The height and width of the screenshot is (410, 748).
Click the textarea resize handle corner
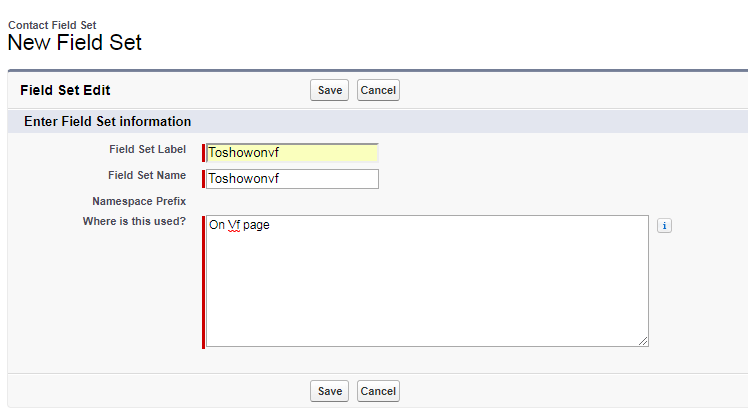643,341
